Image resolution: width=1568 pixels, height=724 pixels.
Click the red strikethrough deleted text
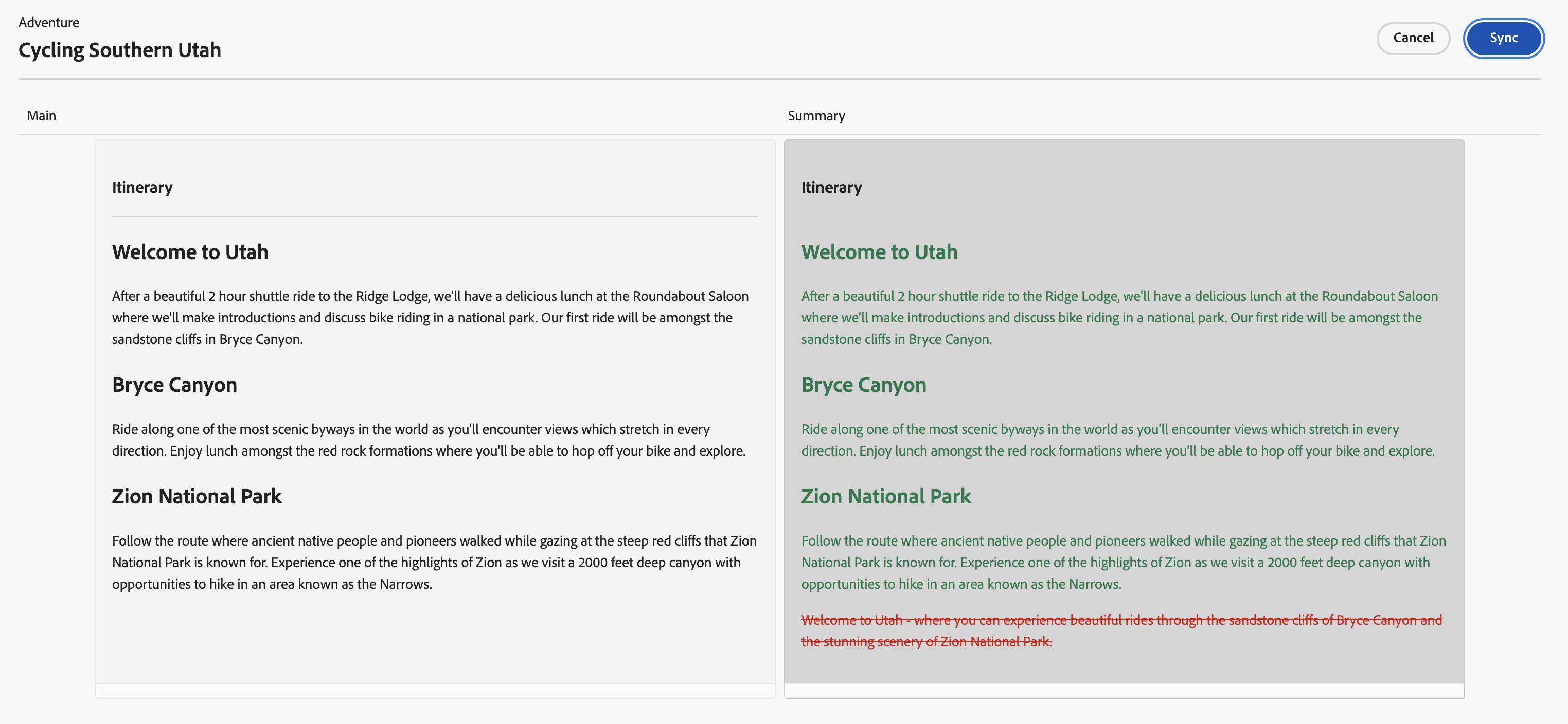[1120, 630]
